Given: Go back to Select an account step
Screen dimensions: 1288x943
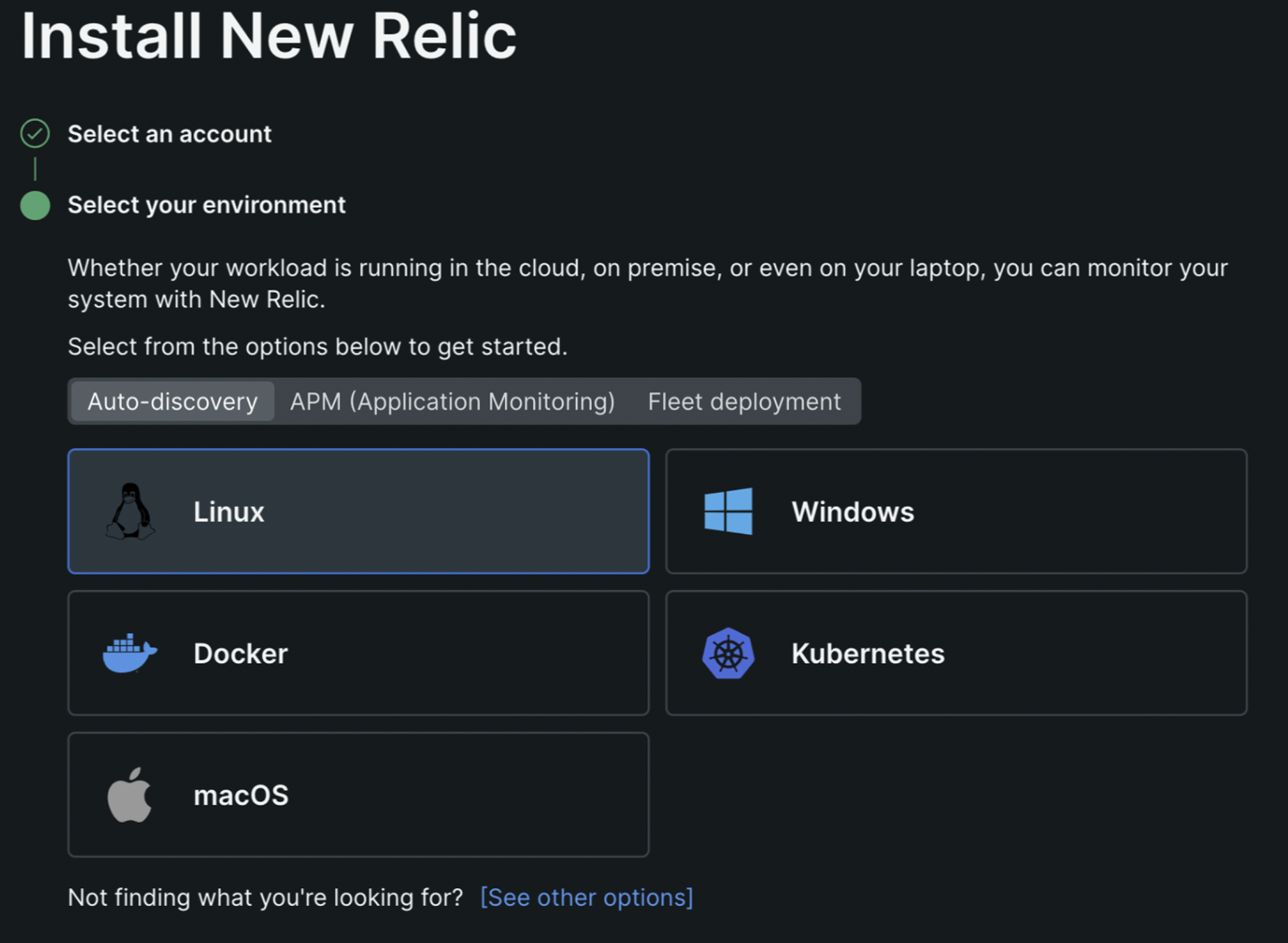Looking at the screenshot, I should 169,134.
